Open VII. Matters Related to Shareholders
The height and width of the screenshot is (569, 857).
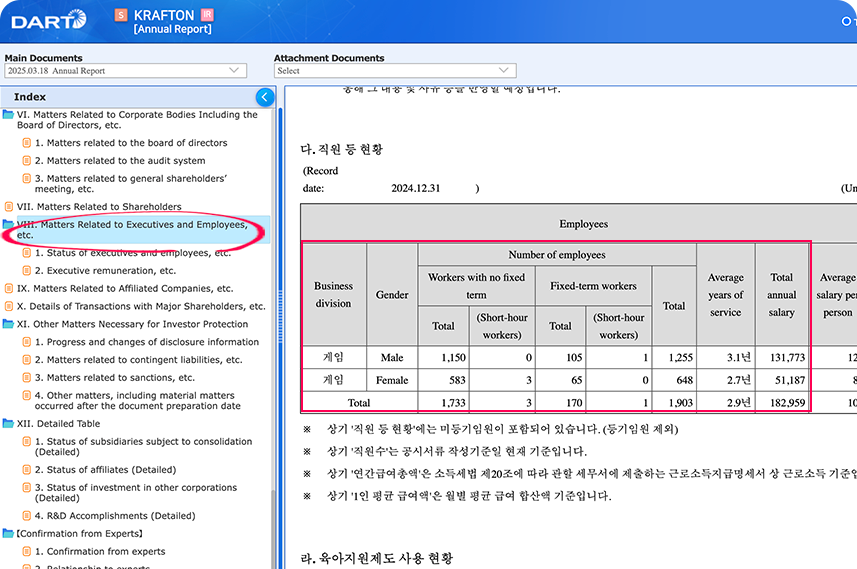click(99, 207)
